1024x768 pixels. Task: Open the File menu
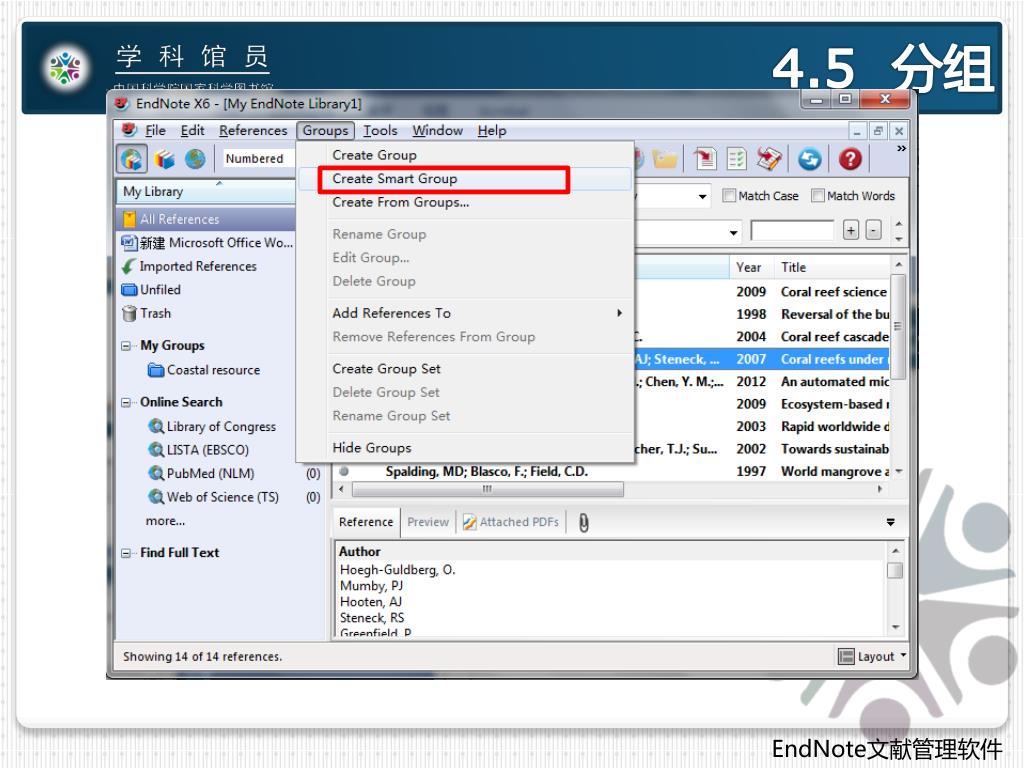[x=155, y=131]
